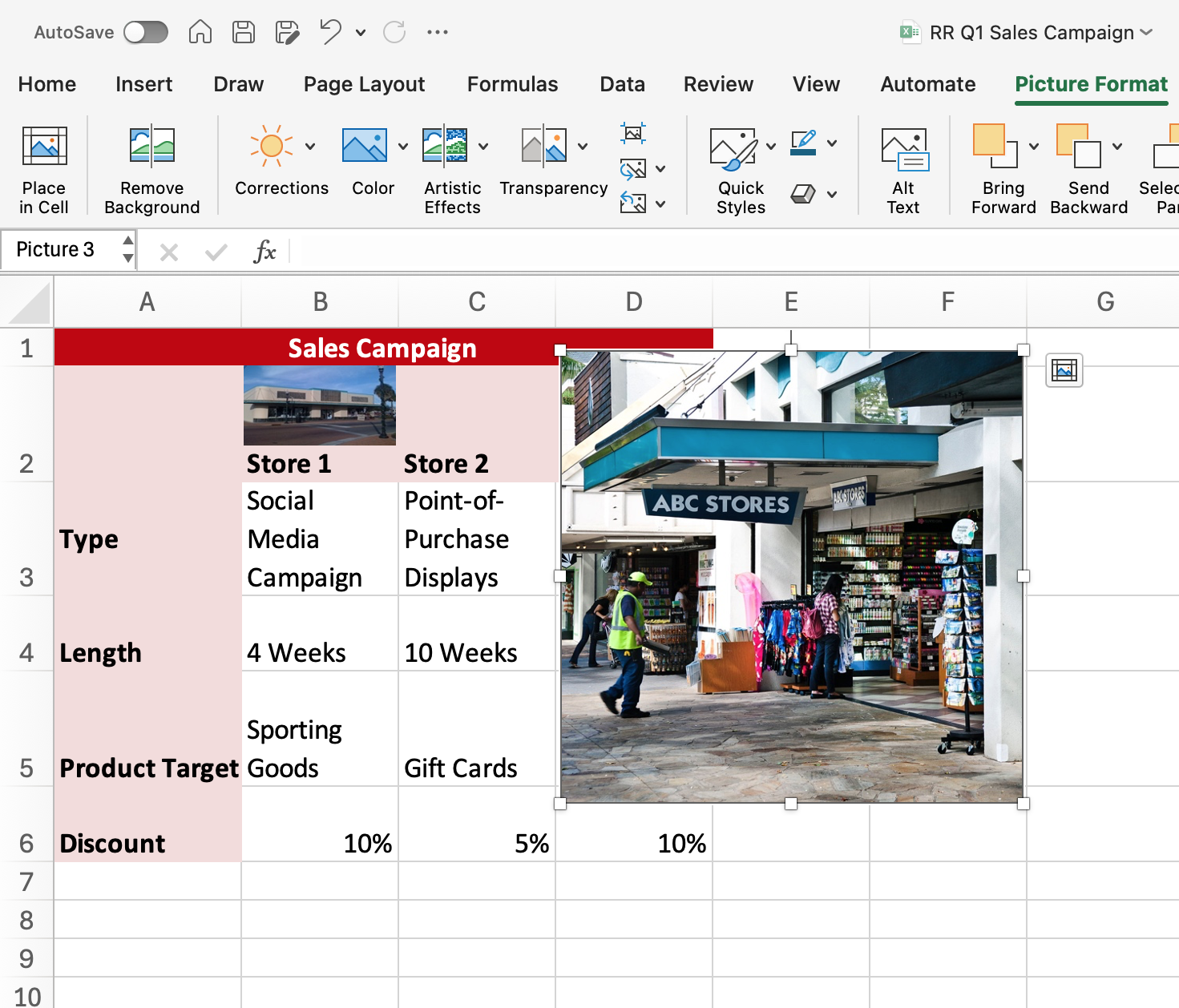Viewport: 1179px width, 1008px height.
Task: Click the Transparency icon
Action: click(544, 146)
